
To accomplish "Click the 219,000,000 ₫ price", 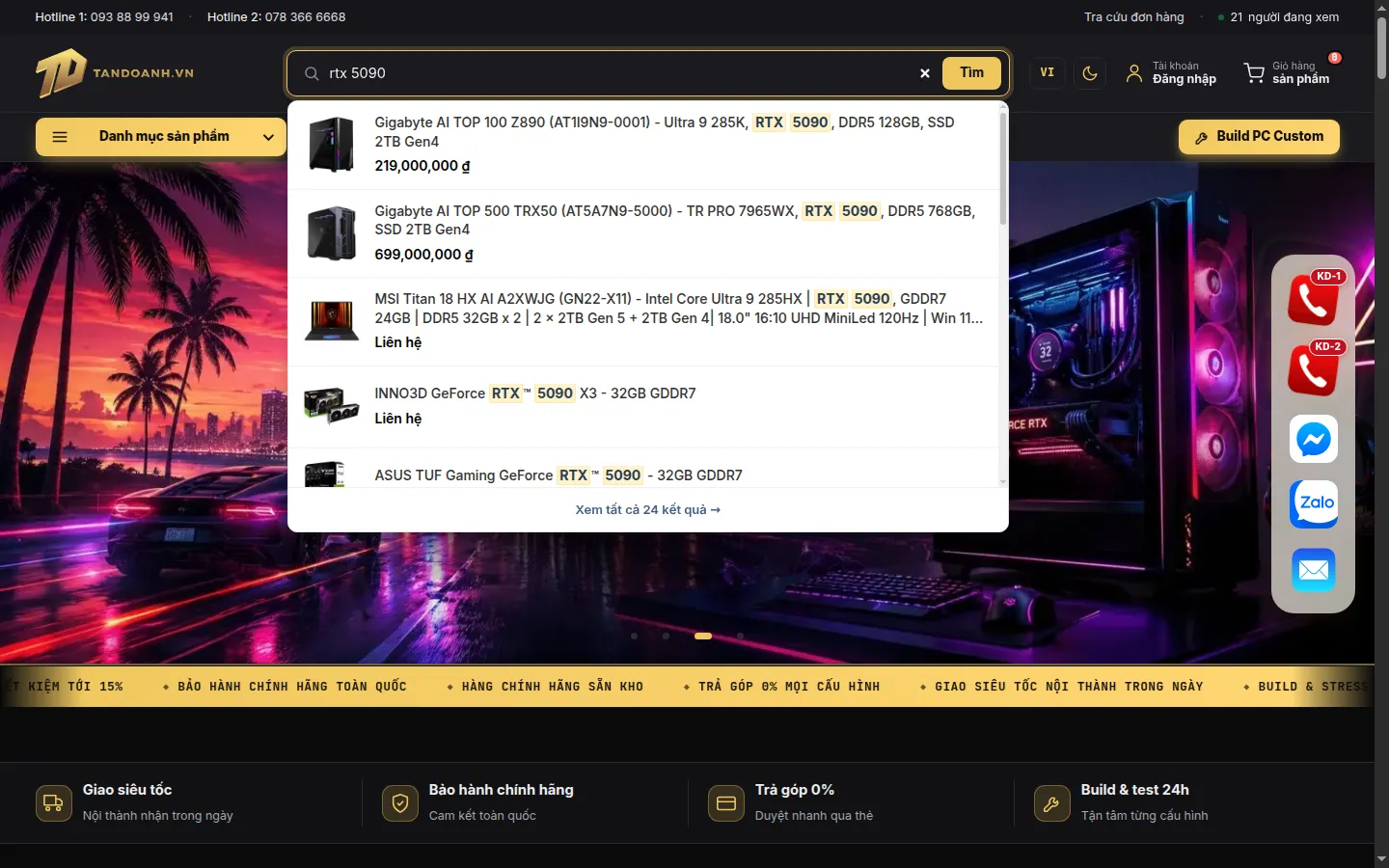I will click(x=422, y=166).
